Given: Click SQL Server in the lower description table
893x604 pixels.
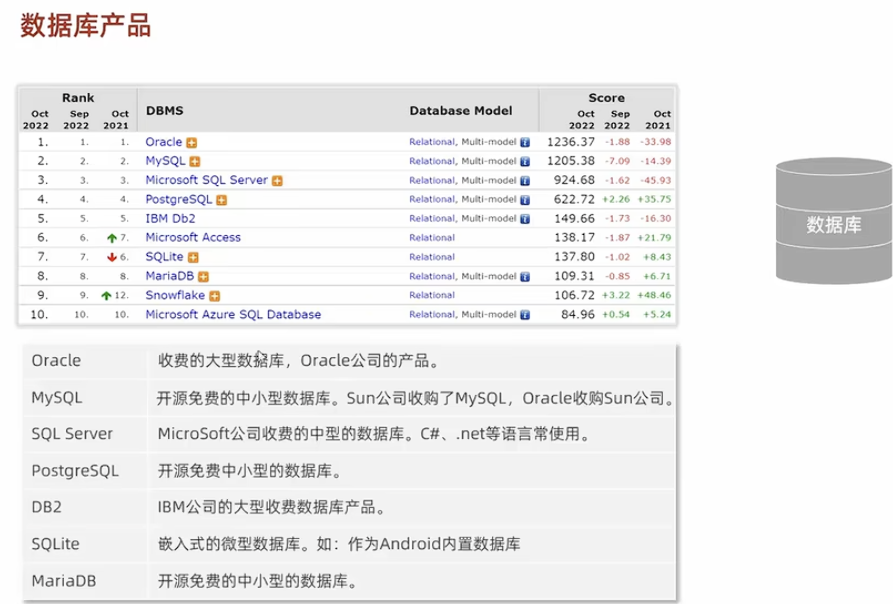Looking at the screenshot, I should [x=72, y=434].
